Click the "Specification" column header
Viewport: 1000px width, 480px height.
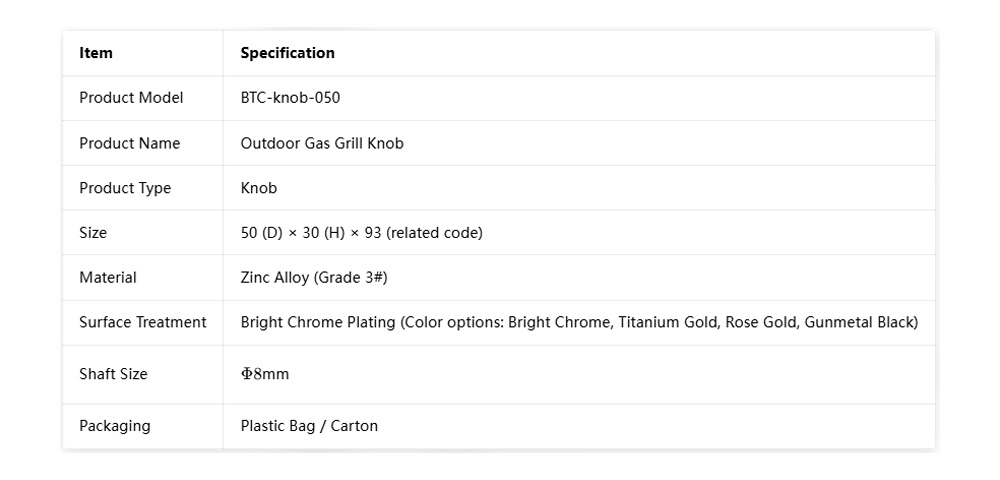[x=287, y=53]
